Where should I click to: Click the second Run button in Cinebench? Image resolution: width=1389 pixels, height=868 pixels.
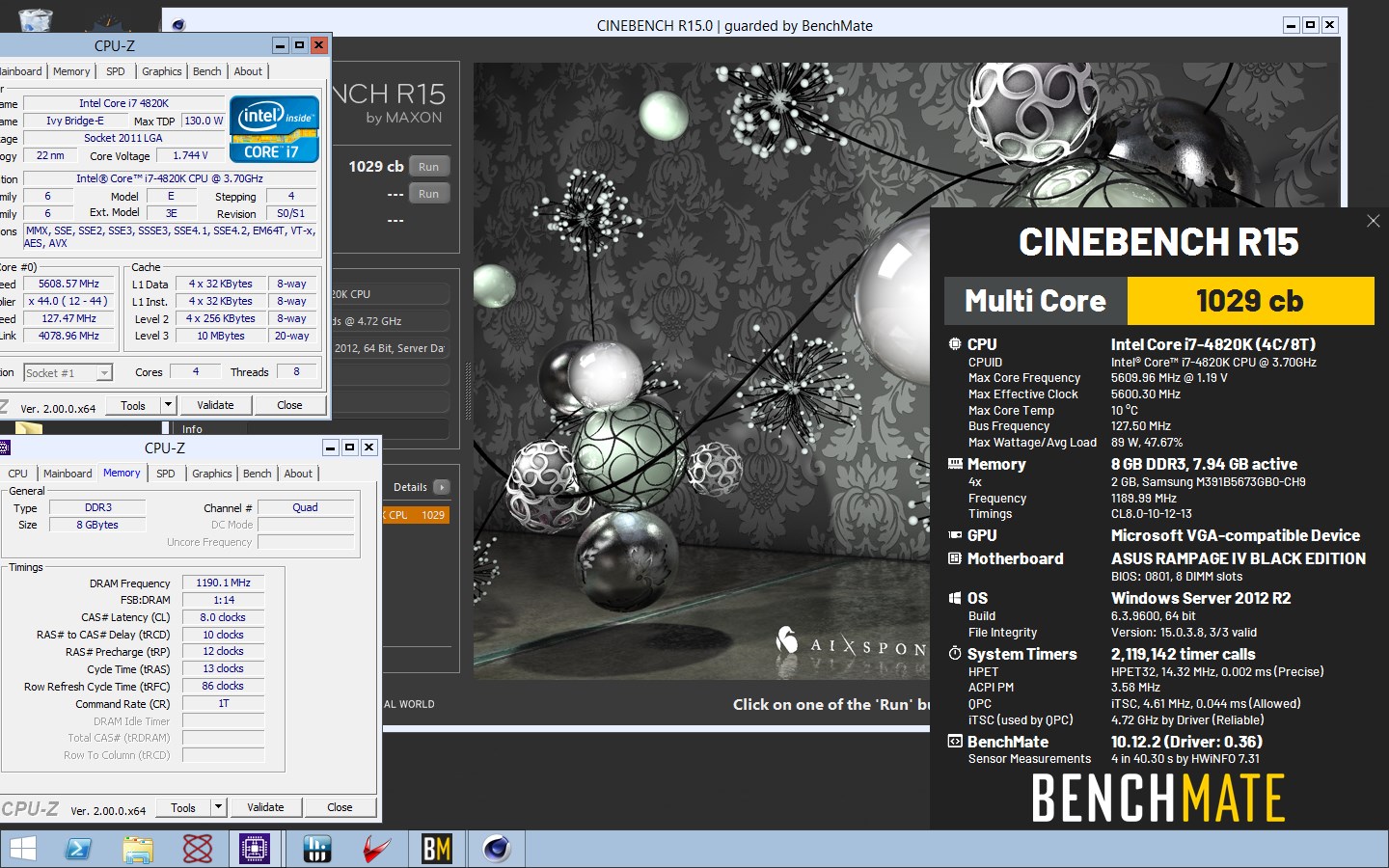tap(429, 194)
